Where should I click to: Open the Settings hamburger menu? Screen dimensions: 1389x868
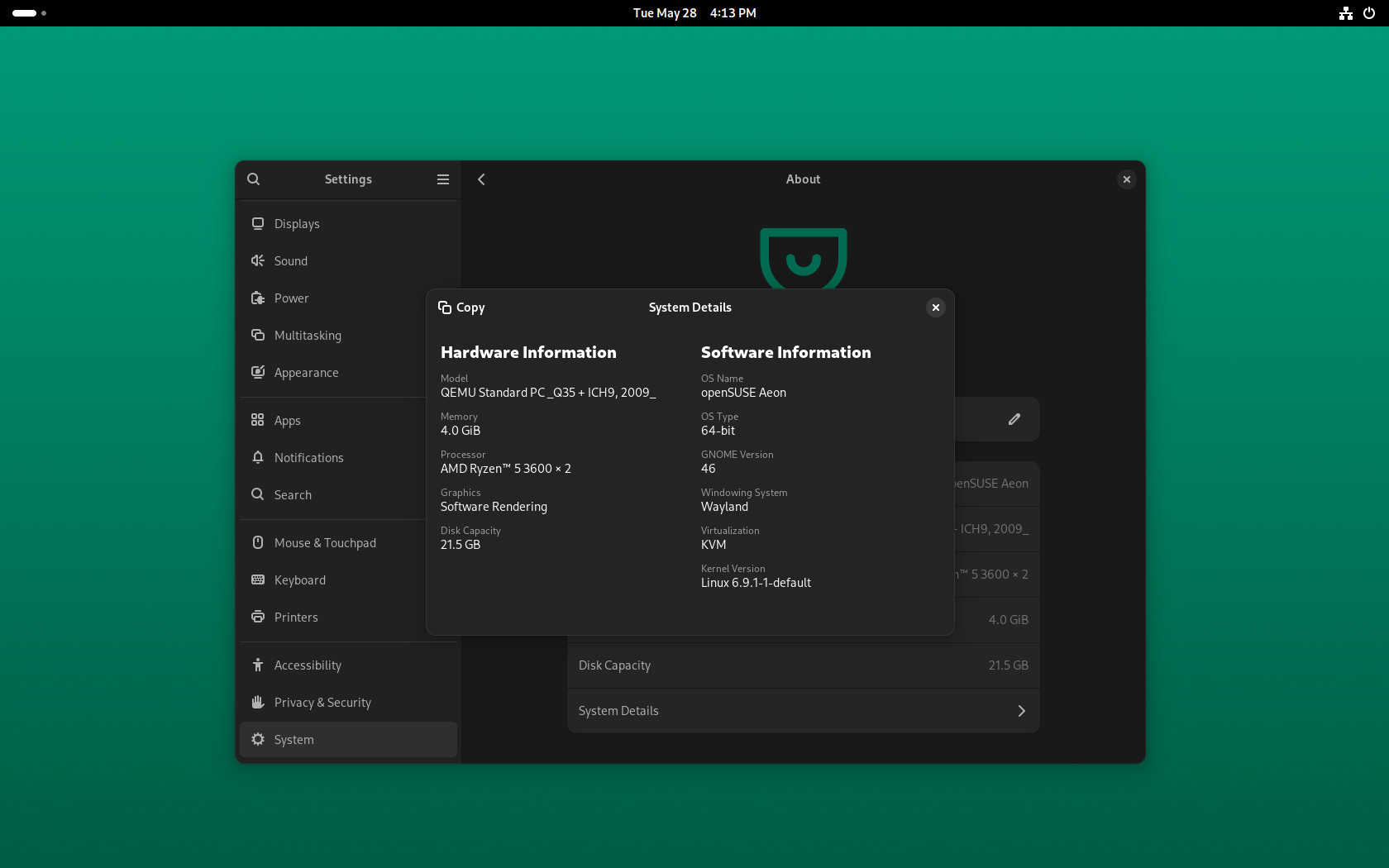point(443,179)
